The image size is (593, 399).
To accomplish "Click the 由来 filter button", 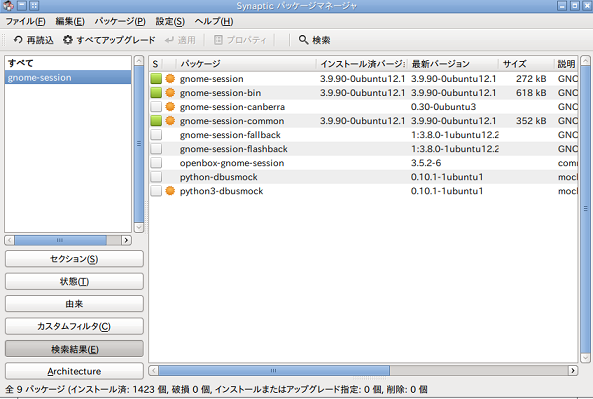I will 74,304.
